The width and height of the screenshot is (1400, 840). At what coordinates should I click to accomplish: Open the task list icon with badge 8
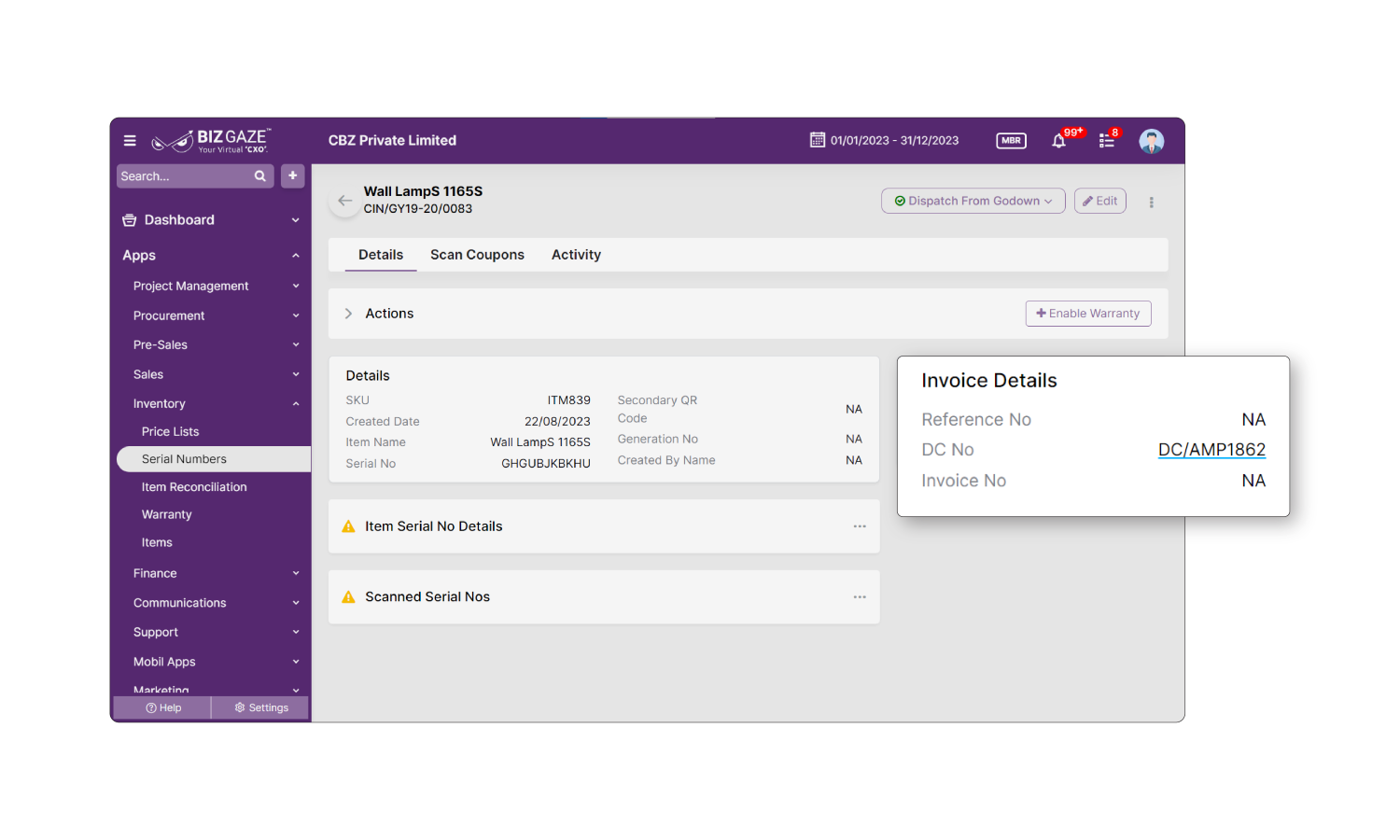1107,141
